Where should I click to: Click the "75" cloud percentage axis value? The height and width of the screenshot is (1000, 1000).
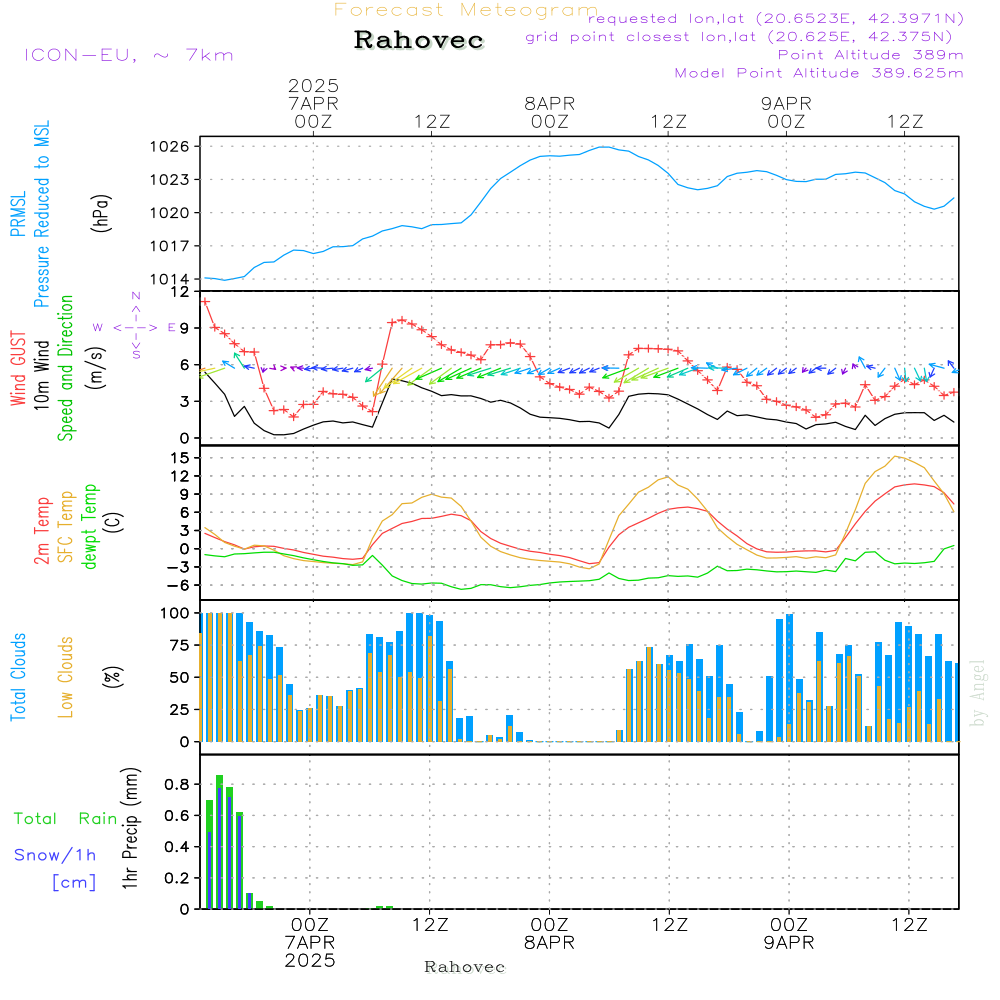tap(180, 645)
